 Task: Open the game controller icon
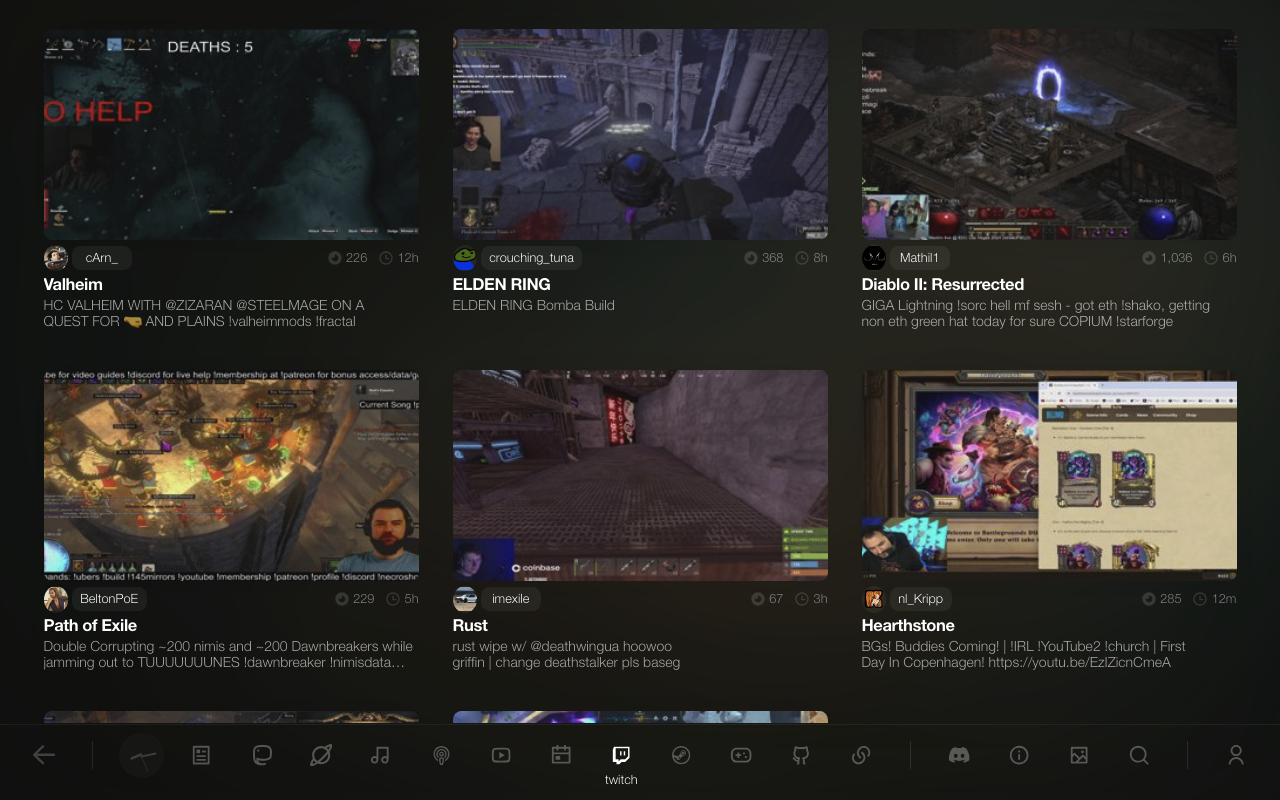click(x=740, y=755)
